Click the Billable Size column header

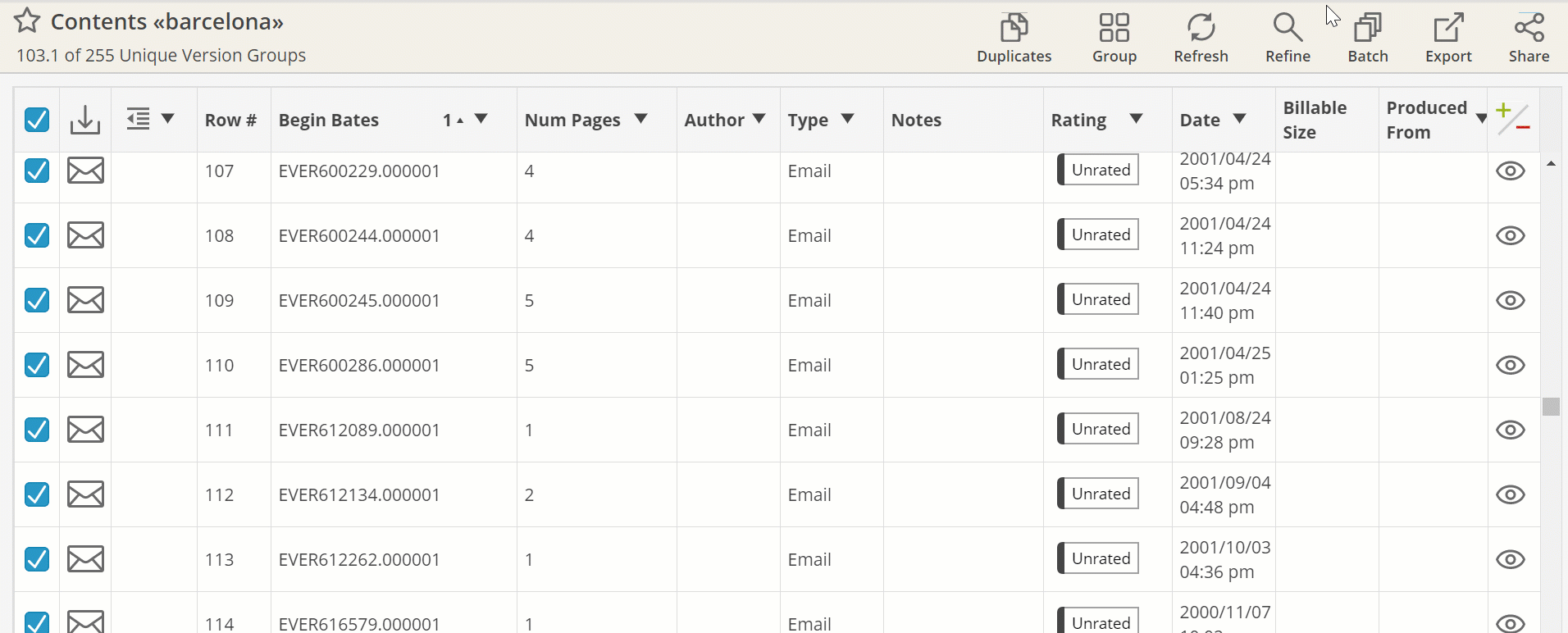(x=1315, y=120)
